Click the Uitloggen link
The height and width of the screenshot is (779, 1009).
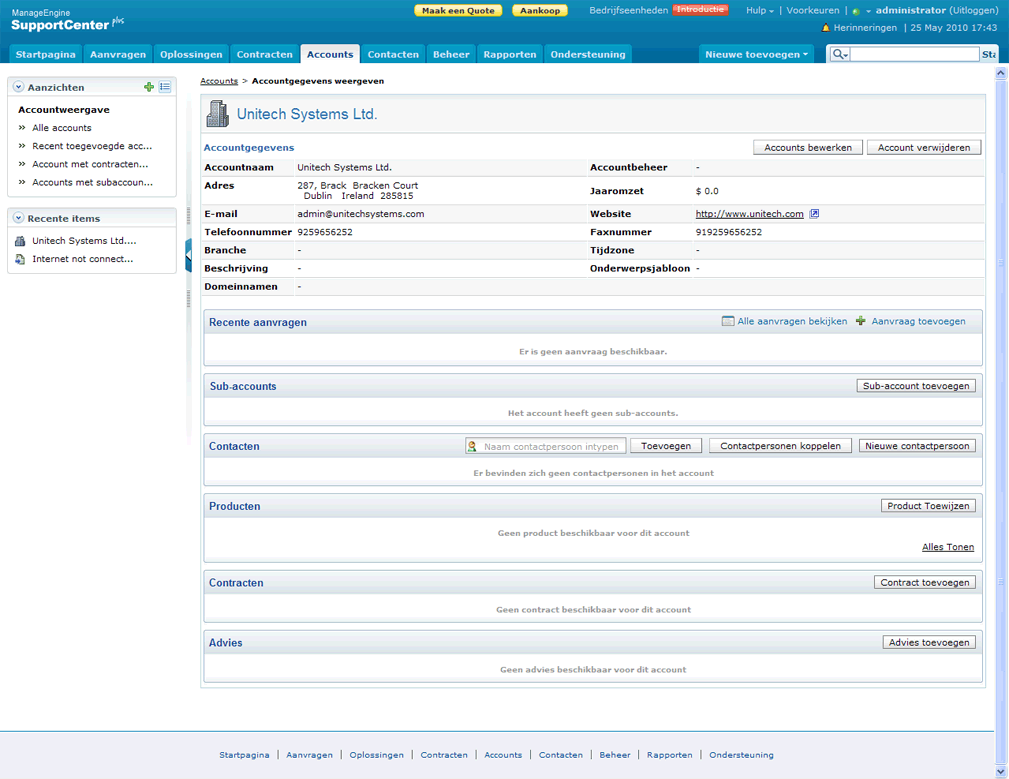tap(973, 10)
